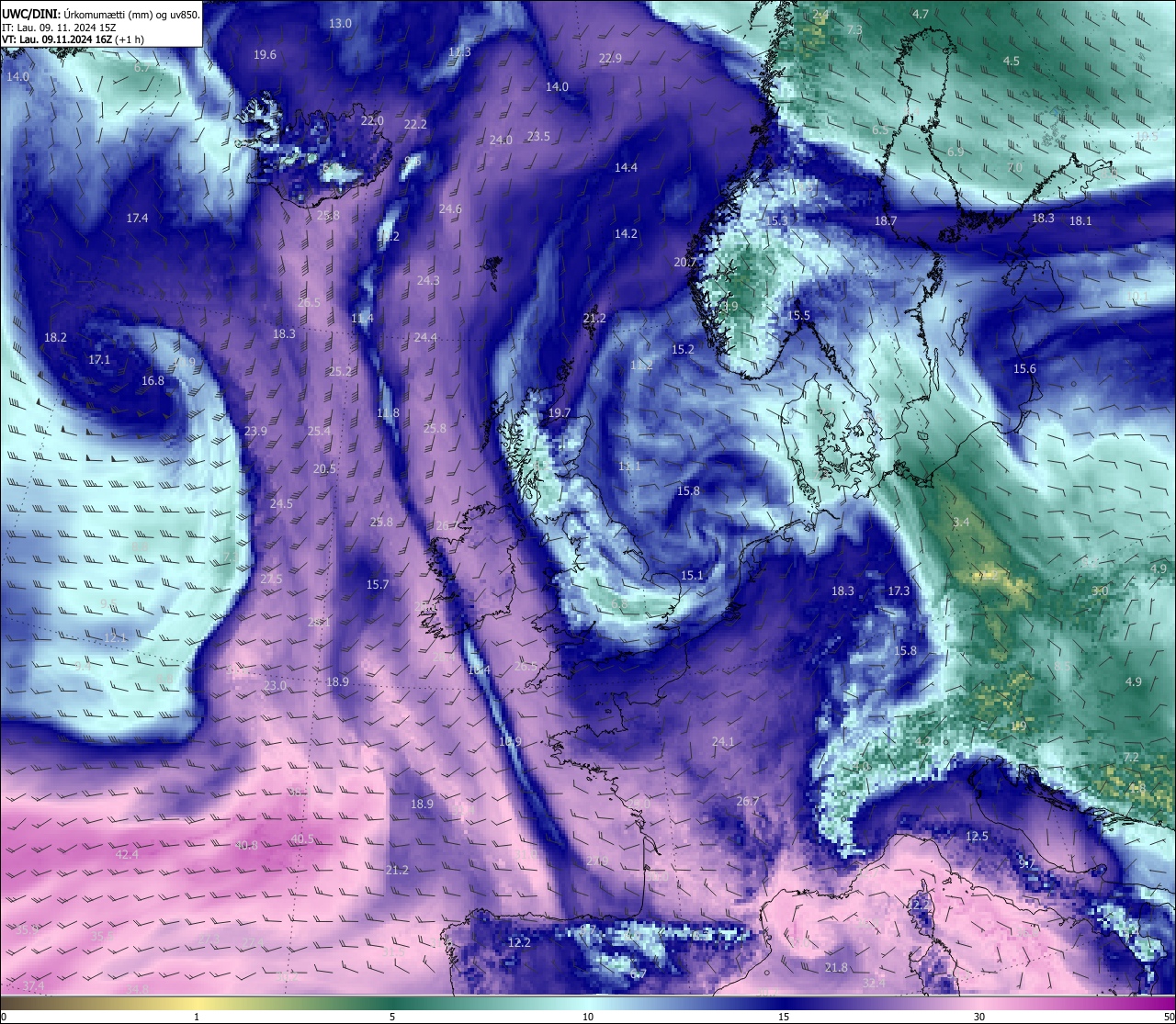The height and width of the screenshot is (1024, 1176).
Task: Click the 4.5 value at the top right
Action: [1011, 61]
